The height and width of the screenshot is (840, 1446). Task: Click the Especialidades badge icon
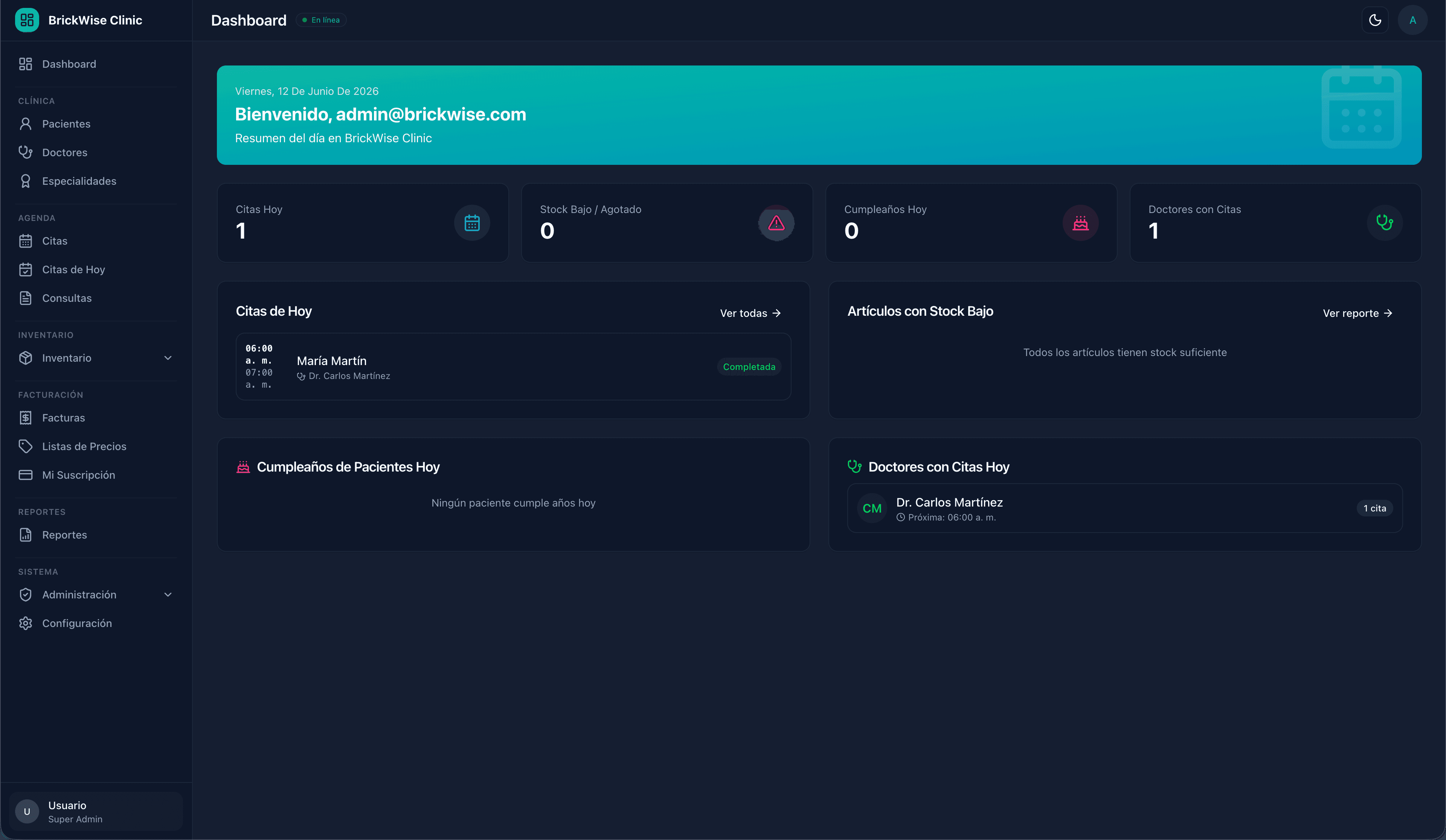[x=25, y=181]
